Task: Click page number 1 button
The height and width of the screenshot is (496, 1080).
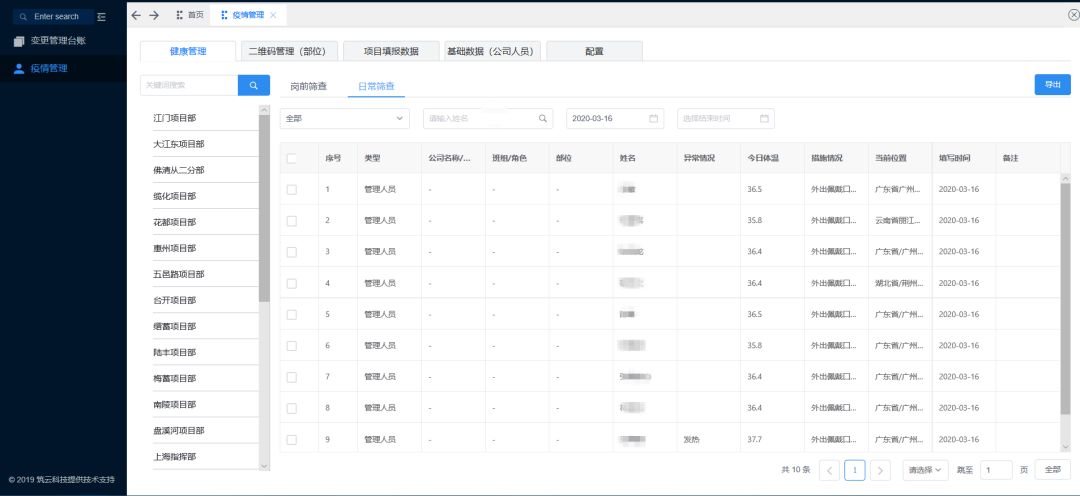Action: (855, 470)
